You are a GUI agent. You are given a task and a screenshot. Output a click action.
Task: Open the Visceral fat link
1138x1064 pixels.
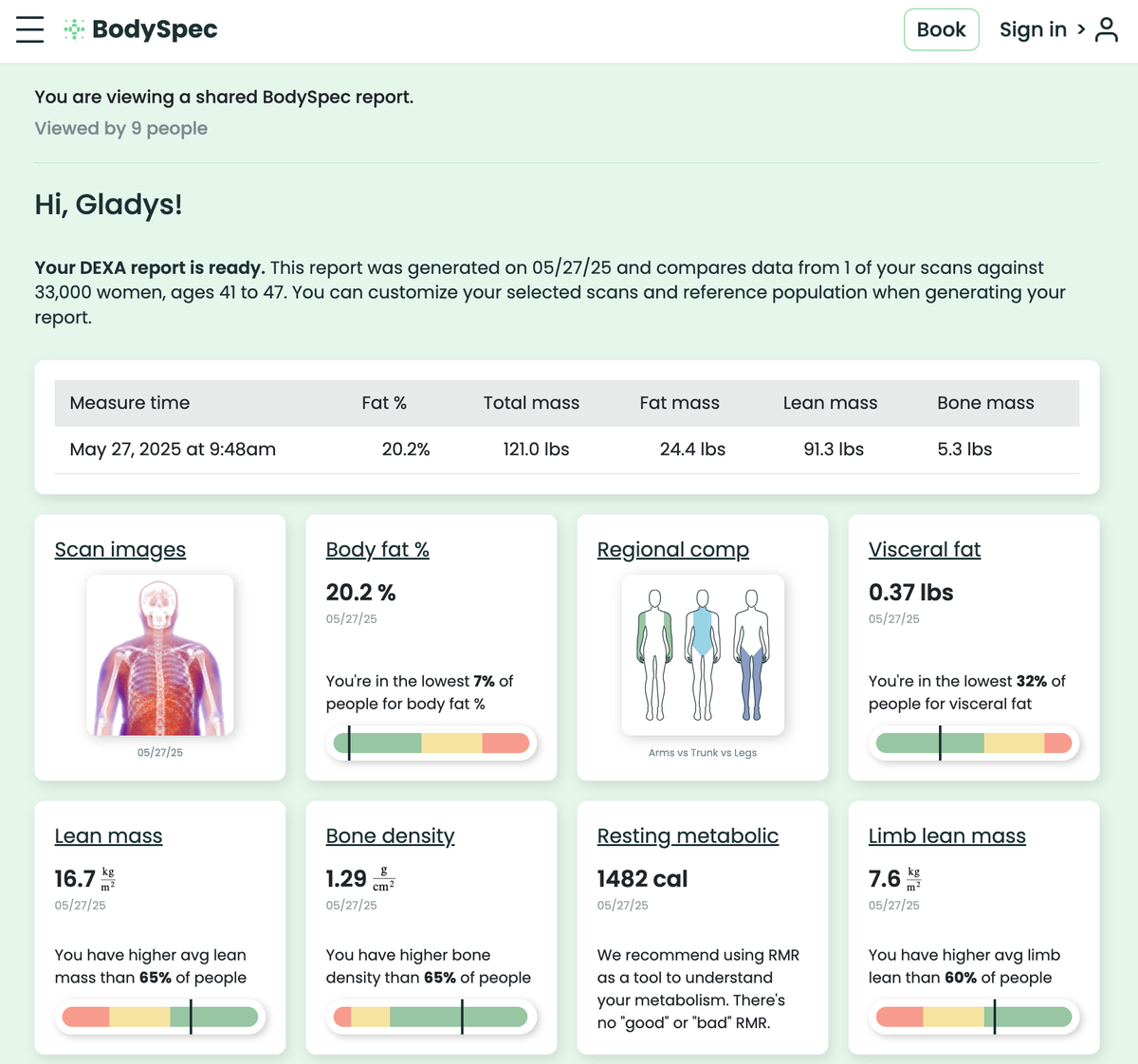point(925,550)
